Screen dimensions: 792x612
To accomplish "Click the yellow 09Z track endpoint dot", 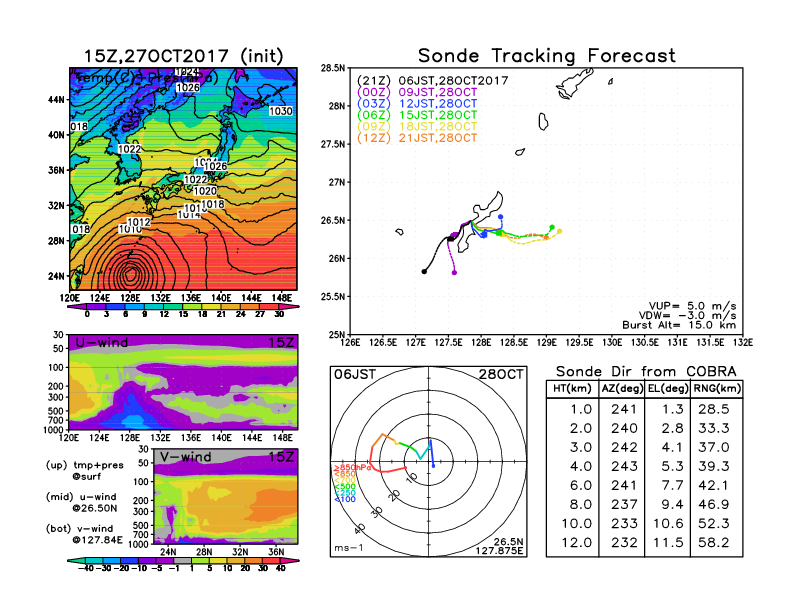I will coord(559,231).
